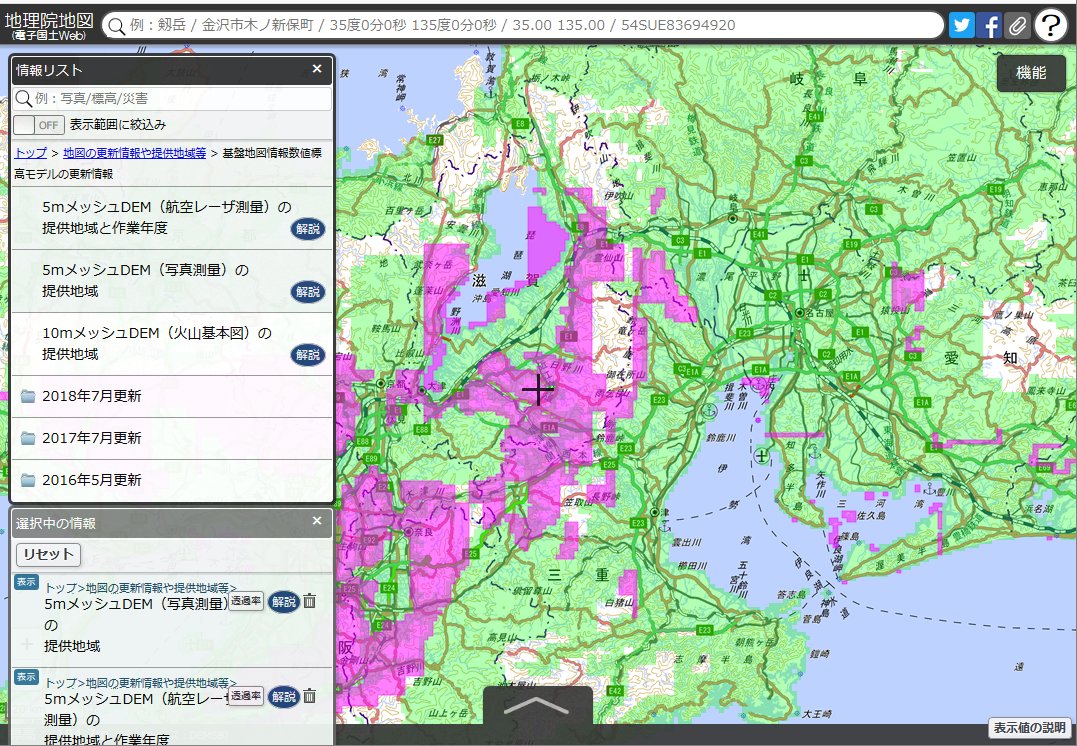This screenshot has width=1077, height=746.
Task: Expand 2018年7月更新 row
Action: pyautogui.click(x=172, y=396)
